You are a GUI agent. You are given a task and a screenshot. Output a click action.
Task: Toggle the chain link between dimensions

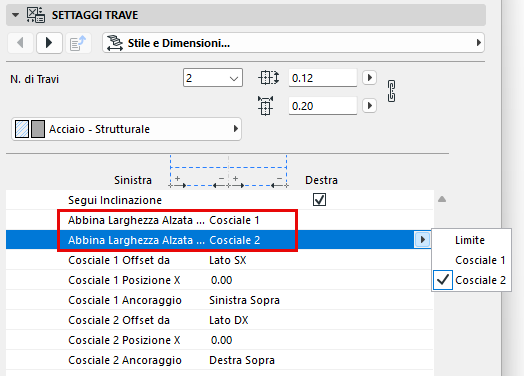pyautogui.click(x=392, y=91)
